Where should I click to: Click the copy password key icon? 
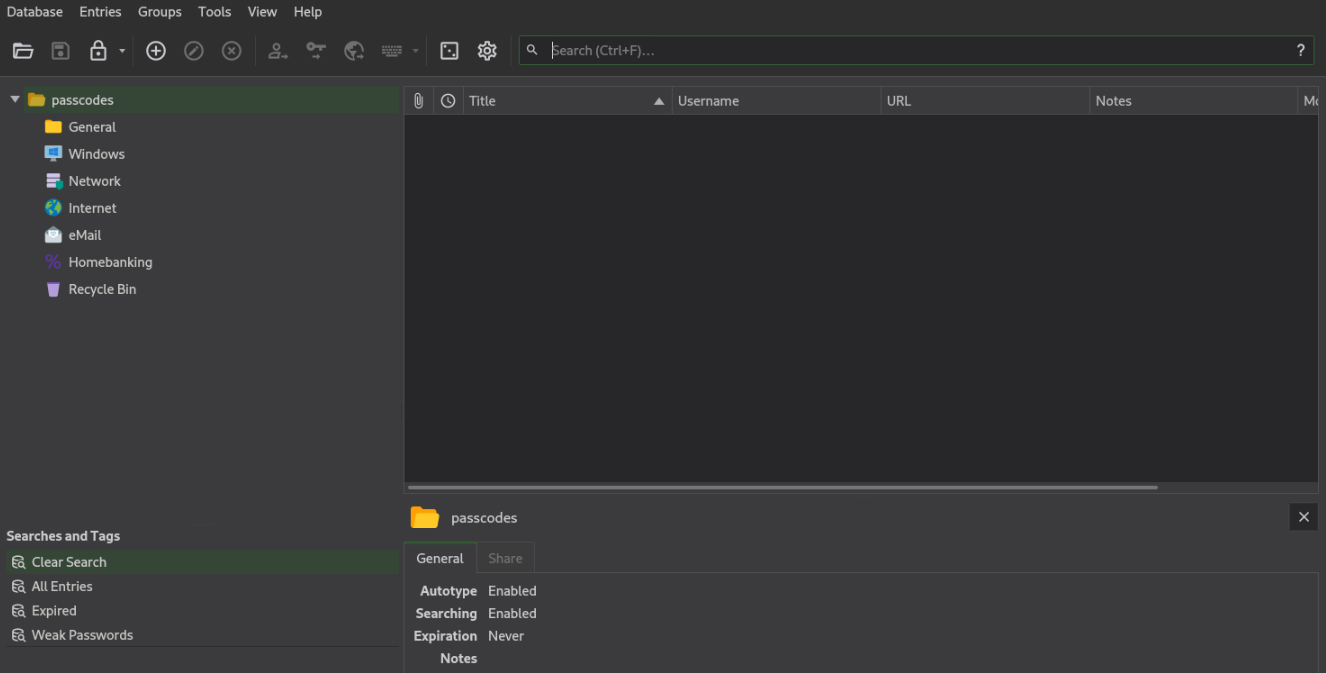316,51
